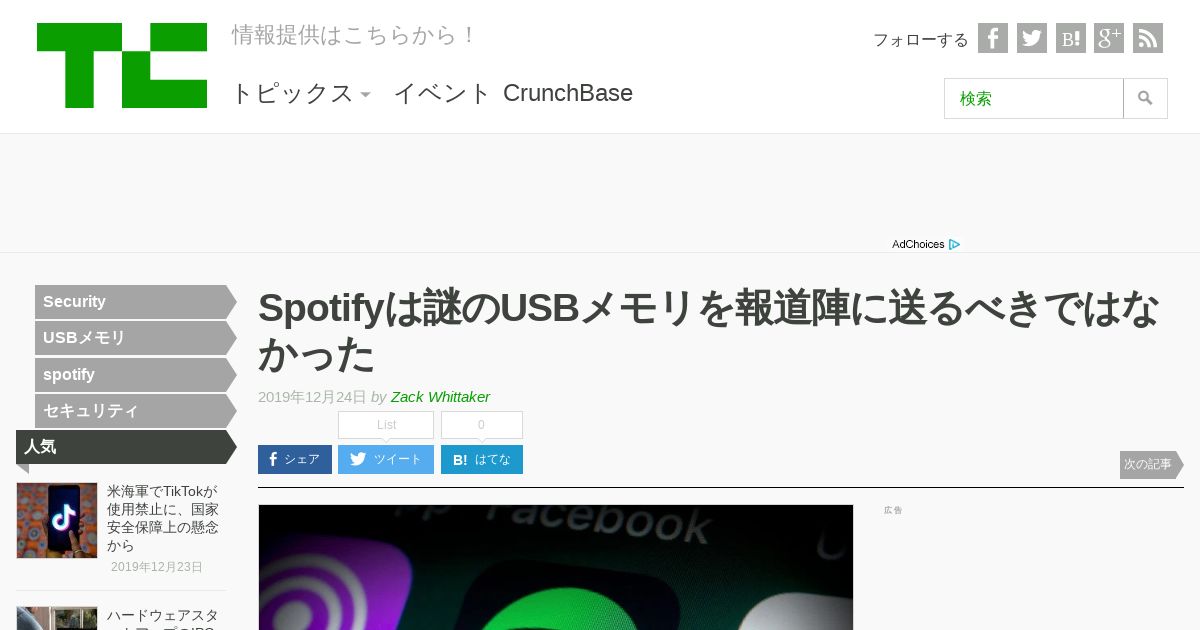Click the magnifier search button
Image resolution: width=1200 pixels, height=630 pixels.
[1145, 98]
